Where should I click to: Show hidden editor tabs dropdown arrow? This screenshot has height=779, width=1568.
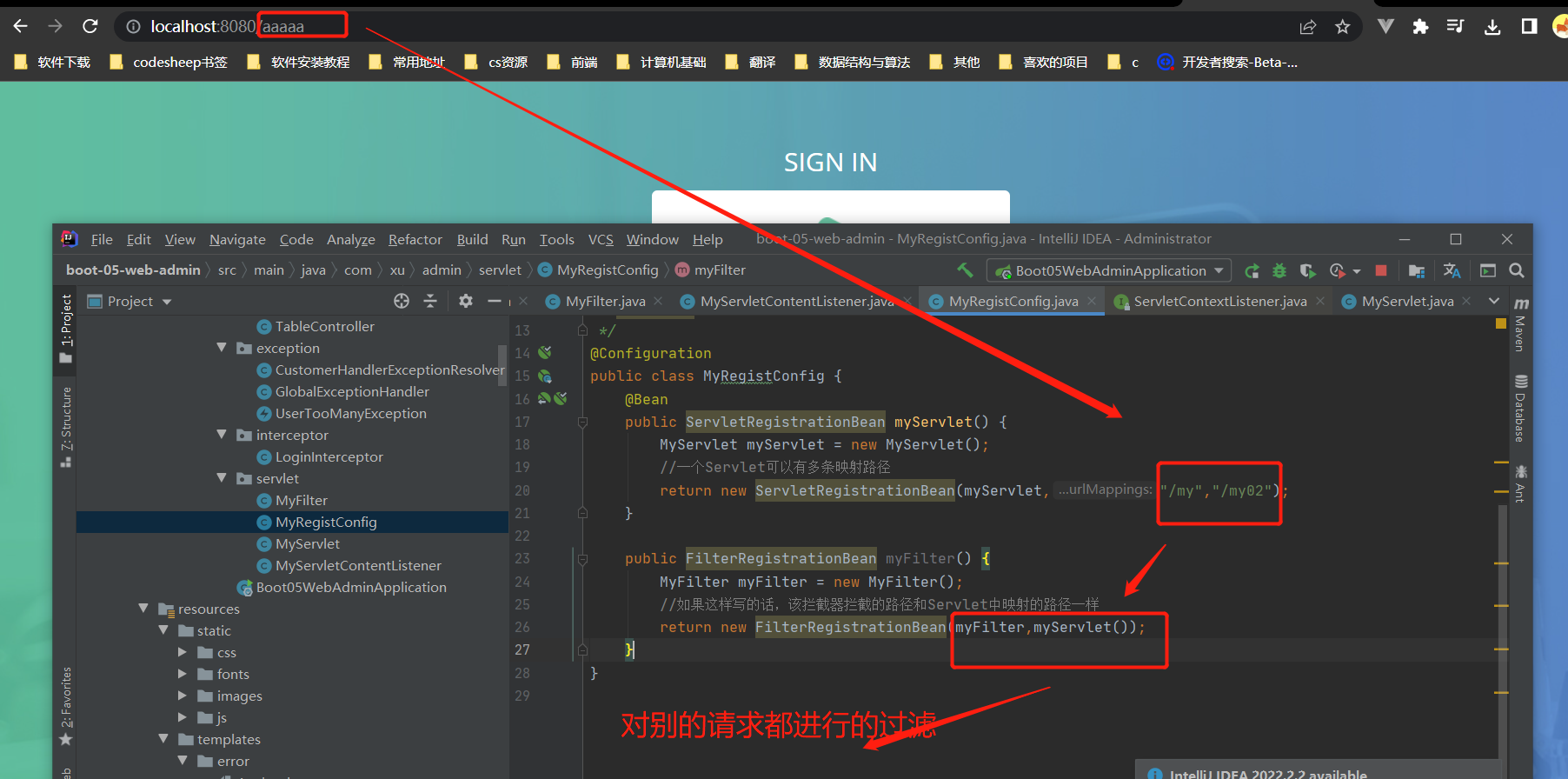click(1494, 301)
